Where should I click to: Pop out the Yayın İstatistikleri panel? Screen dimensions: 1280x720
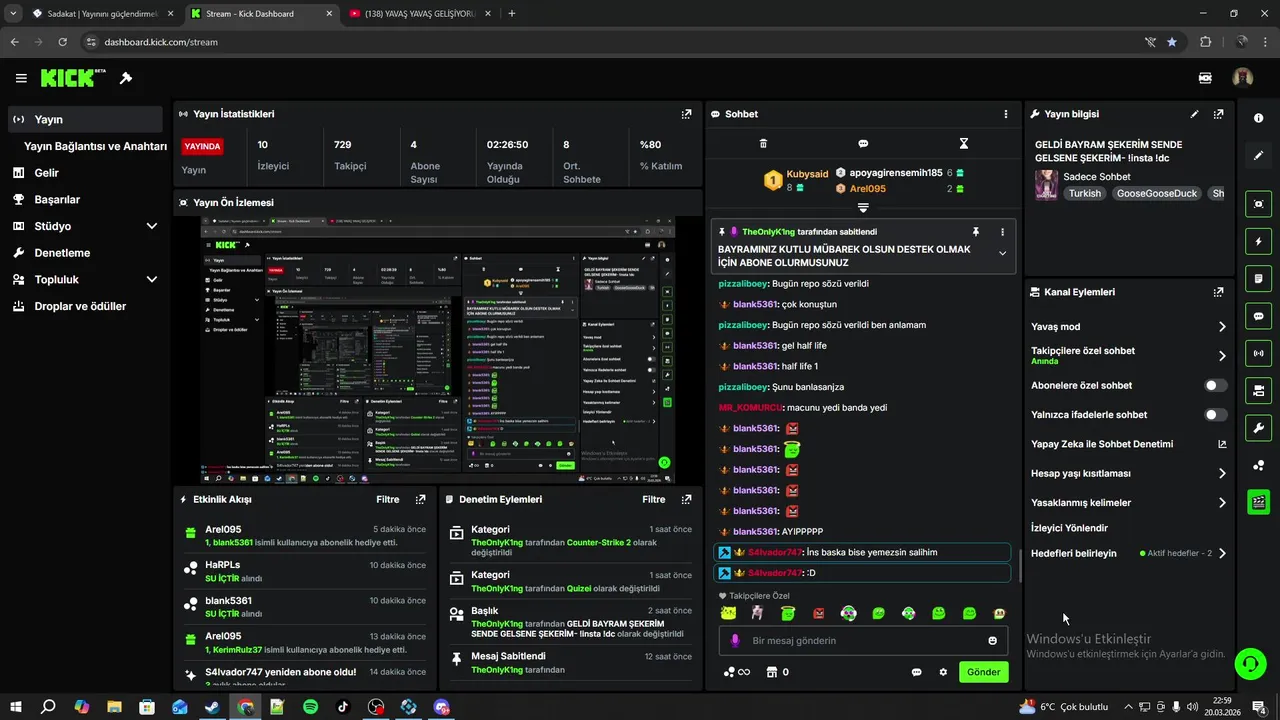tap(686, 114)
